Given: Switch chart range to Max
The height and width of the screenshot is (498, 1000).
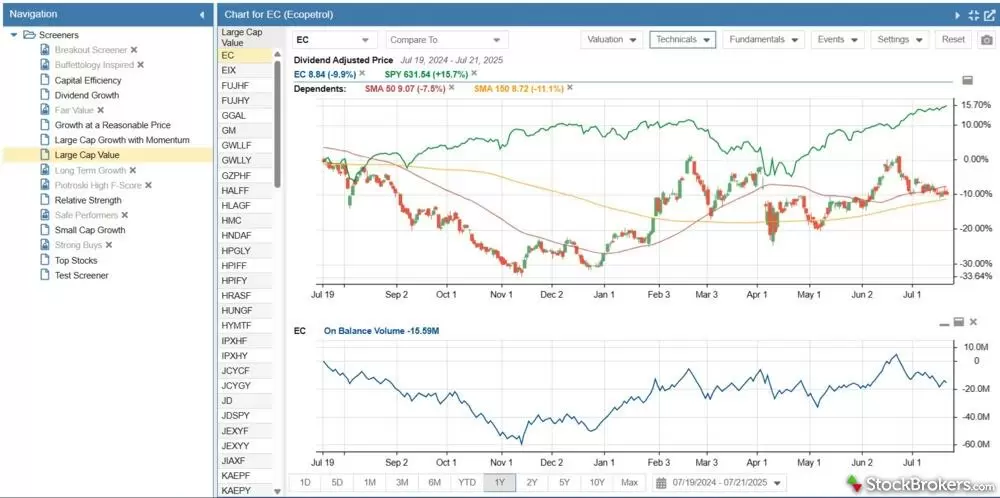Looking at the screenshot, I should (x=629, y=483).
